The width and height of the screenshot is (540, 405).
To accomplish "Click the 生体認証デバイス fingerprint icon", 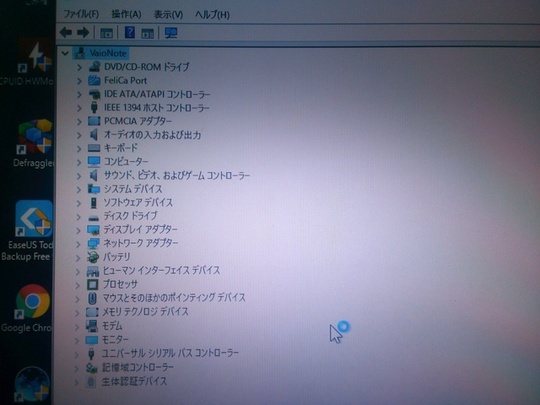I will coord(91,382).
